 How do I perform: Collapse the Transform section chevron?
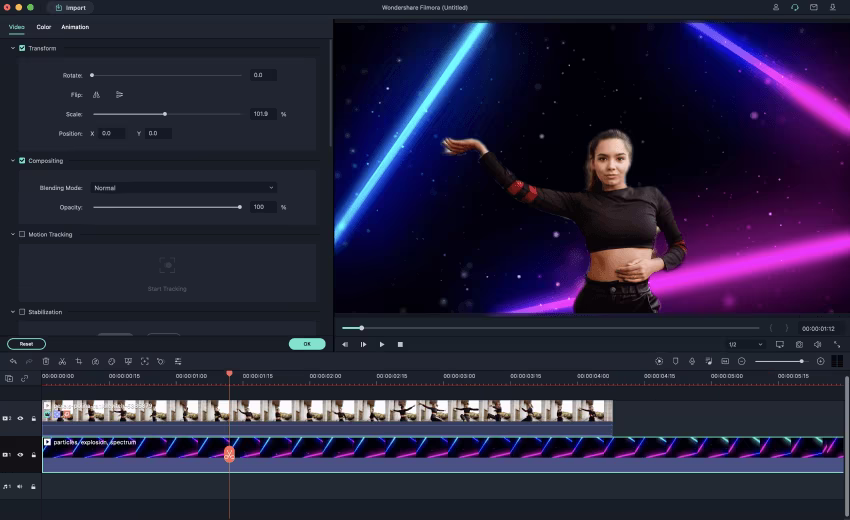point(13,48)
